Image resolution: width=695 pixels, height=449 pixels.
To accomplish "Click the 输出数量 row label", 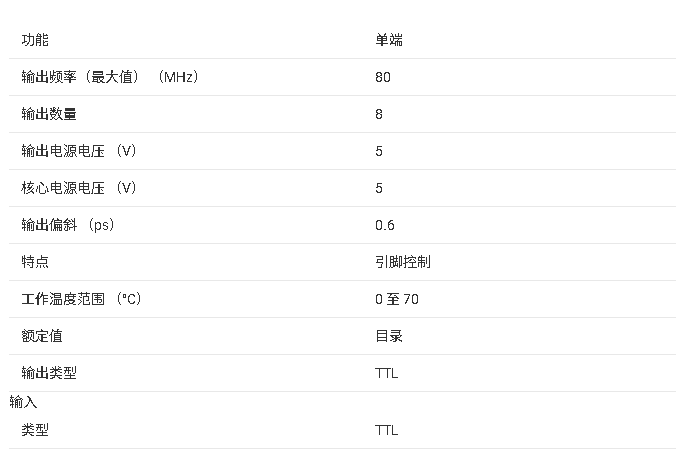I will click(x=49, y=114).
